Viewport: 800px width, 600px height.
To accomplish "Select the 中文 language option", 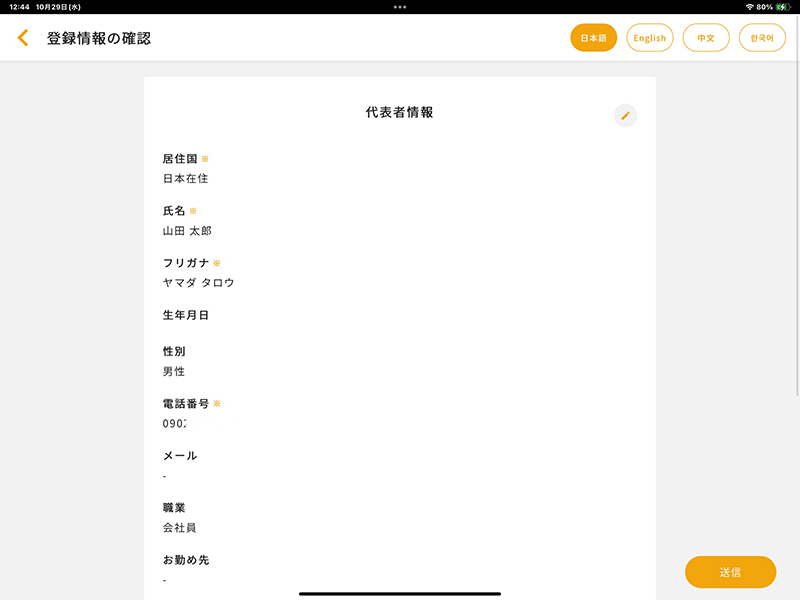I will tap(706, 37).
